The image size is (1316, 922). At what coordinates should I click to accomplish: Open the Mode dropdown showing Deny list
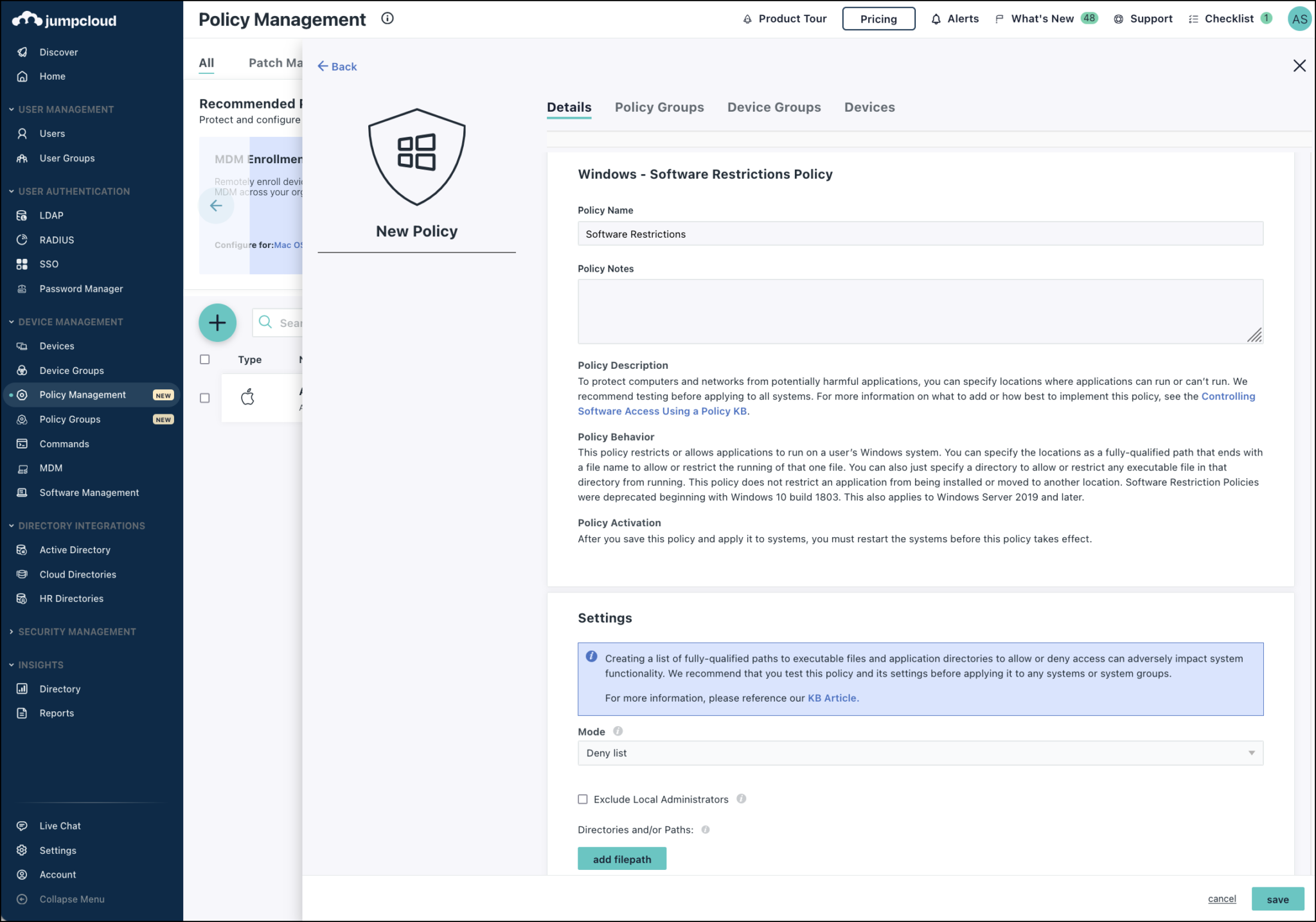(x=920, y=752)
